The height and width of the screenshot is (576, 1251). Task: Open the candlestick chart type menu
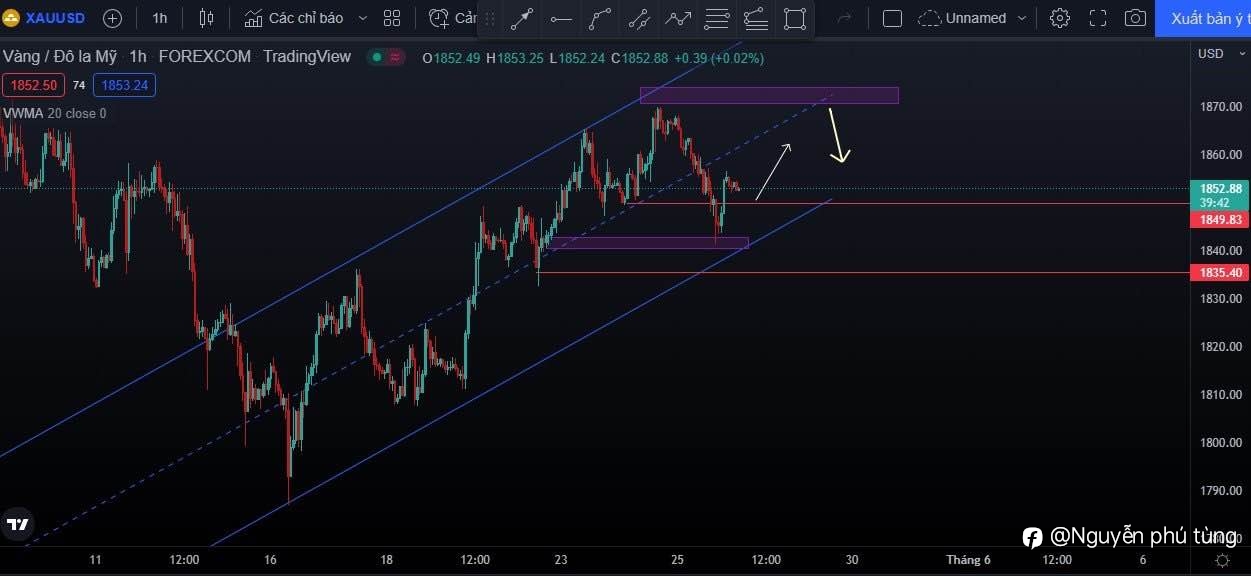(206, 18)
